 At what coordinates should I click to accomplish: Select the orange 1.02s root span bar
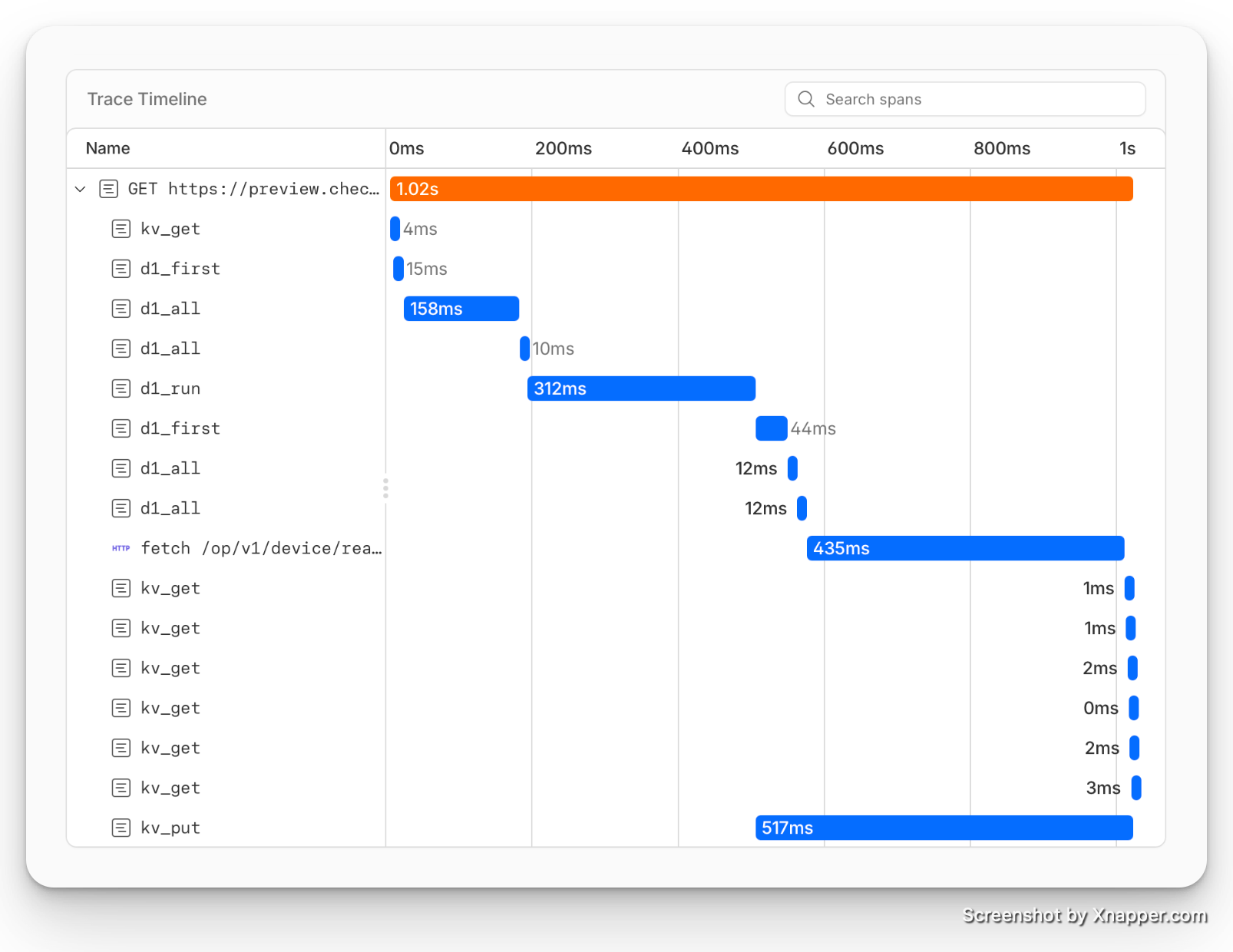[760, 189]
